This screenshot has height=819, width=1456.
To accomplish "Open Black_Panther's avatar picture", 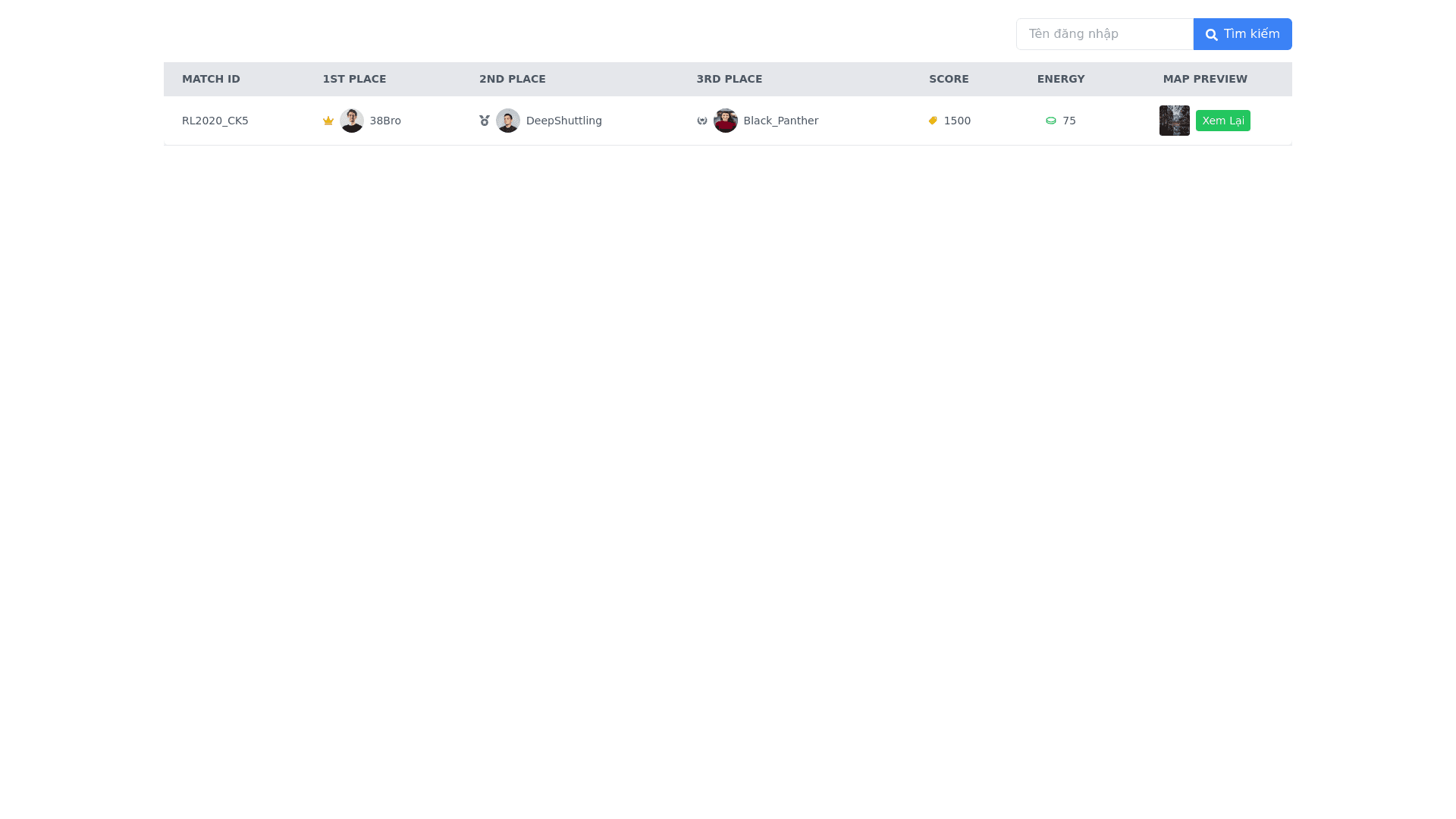I will pos(726,121).
